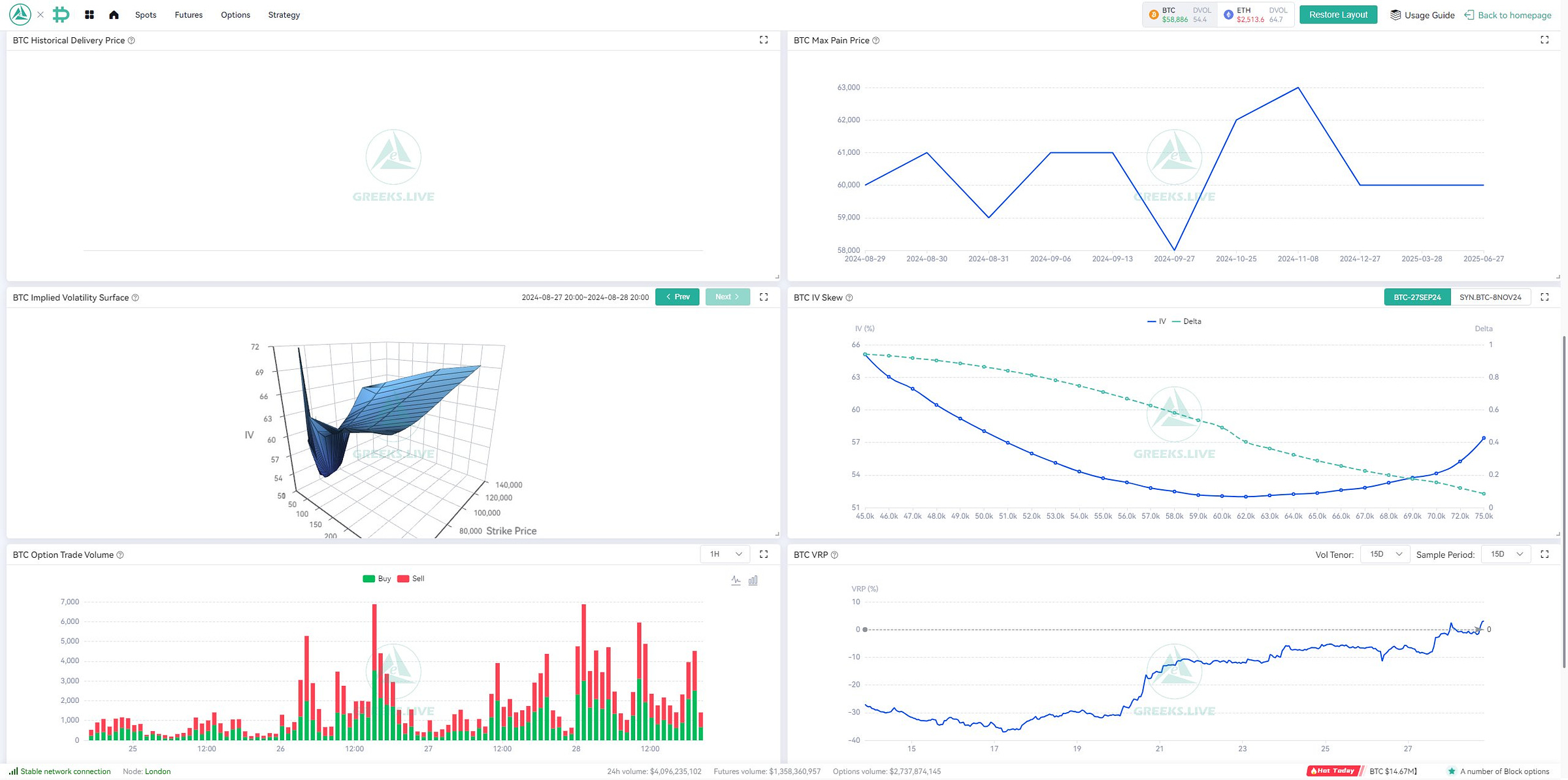
Task: Click the star icon by block options news
Action: pos(1452,772)
